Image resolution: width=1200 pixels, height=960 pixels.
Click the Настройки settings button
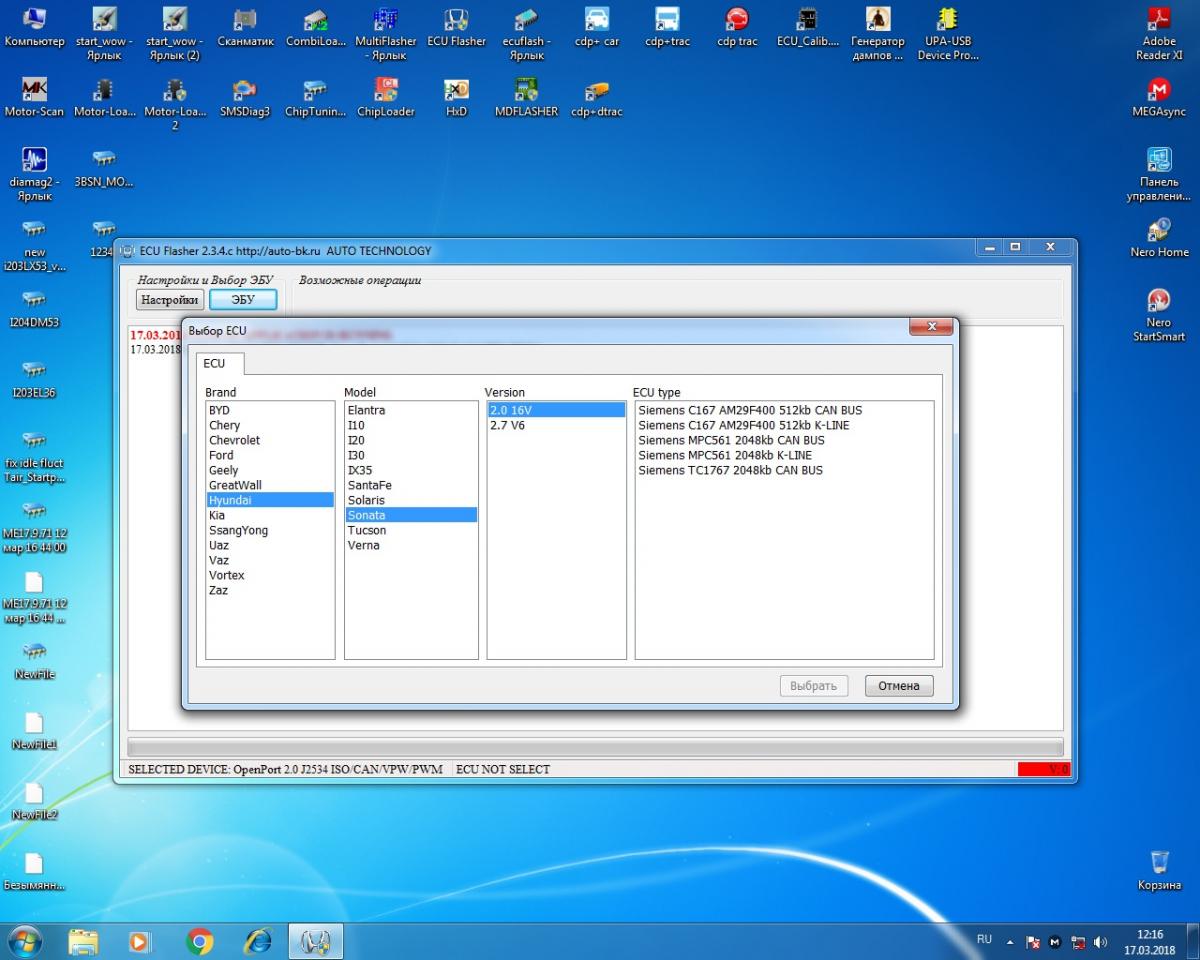170,300
